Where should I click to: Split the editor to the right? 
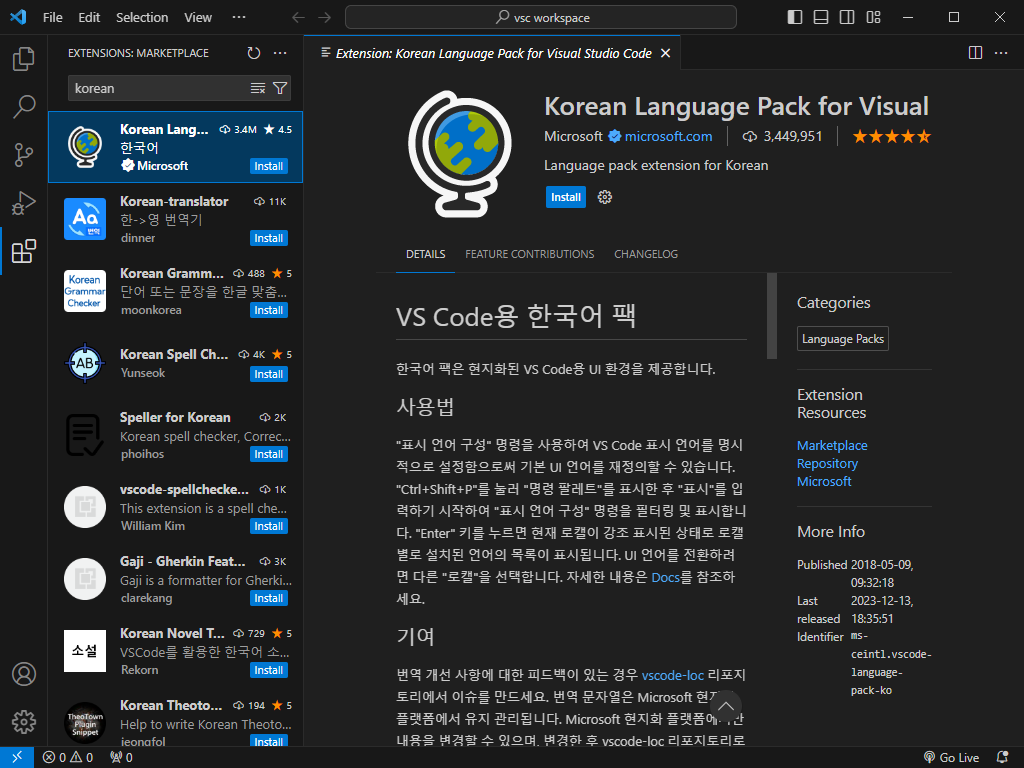pyautogui.click(x=975, y=53)
